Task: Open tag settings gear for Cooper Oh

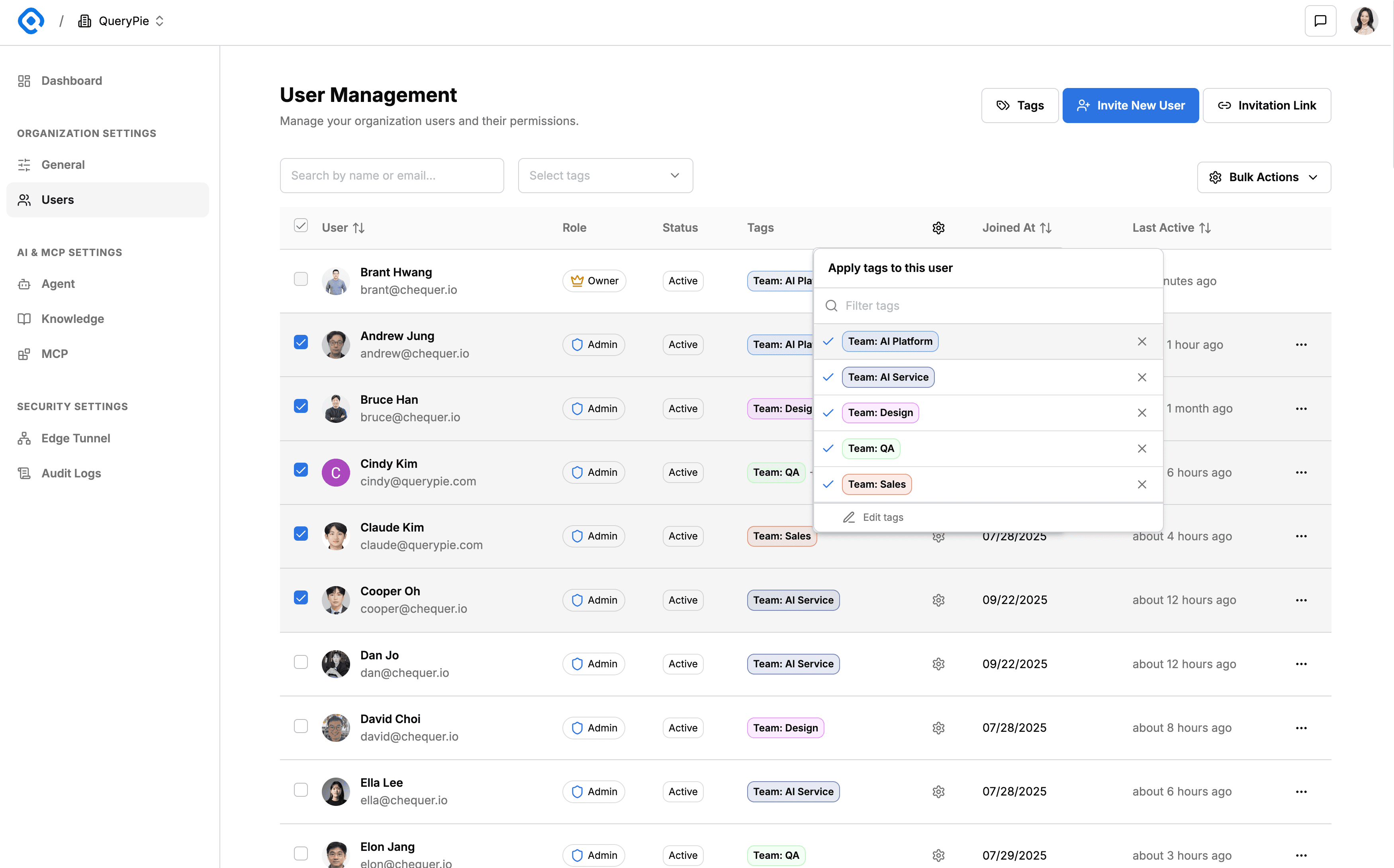Action: tap(938, 600)
